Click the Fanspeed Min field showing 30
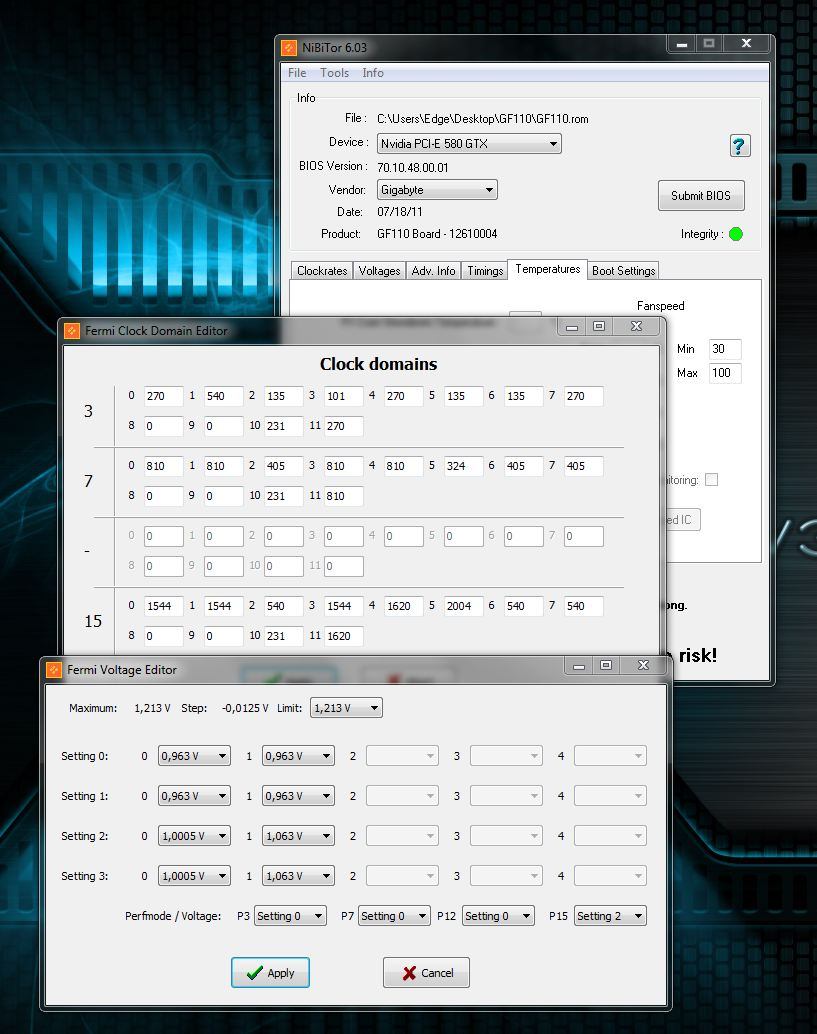 coord(725,349)
